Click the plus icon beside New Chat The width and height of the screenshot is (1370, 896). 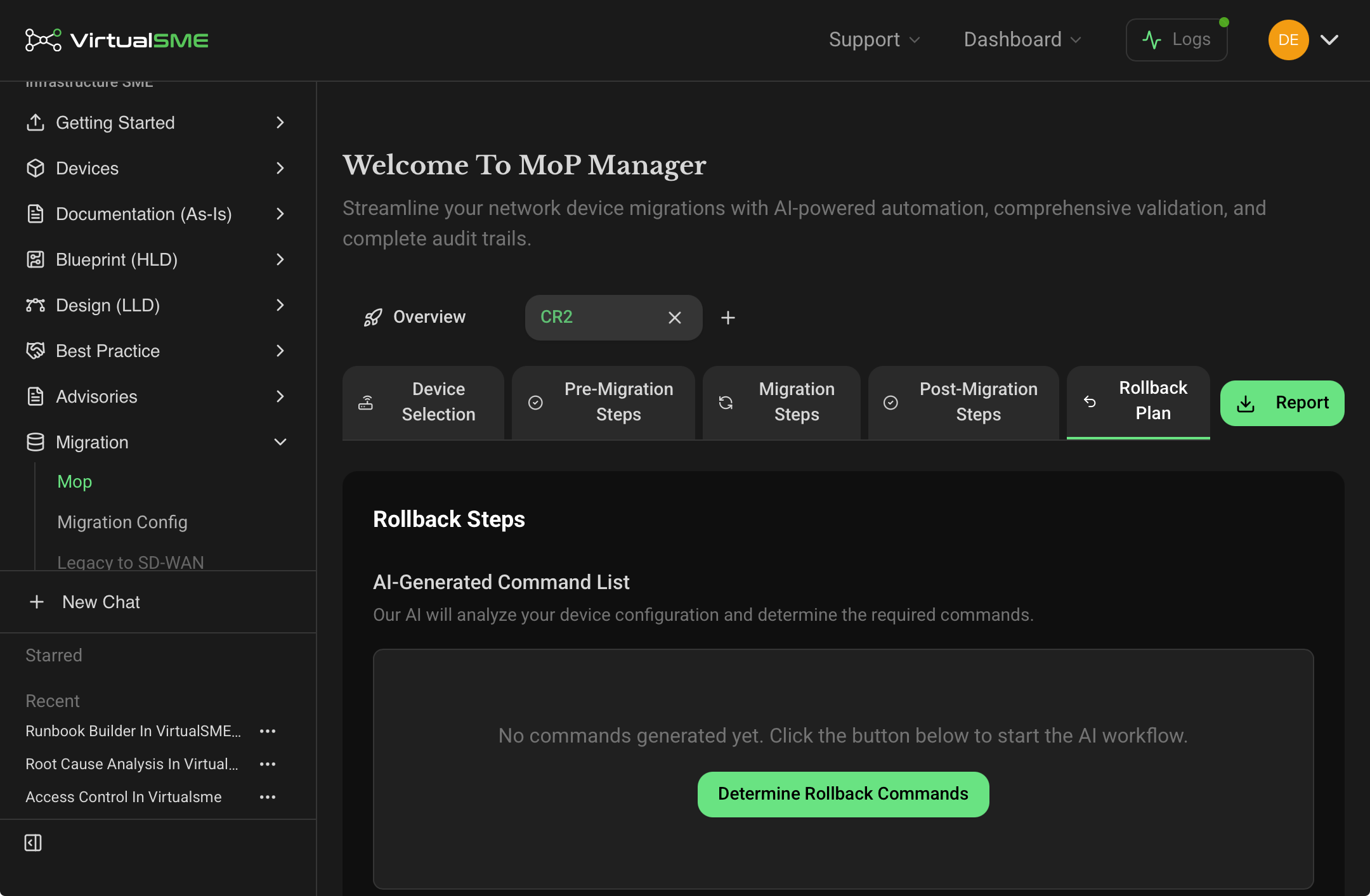click(x=37, y=602)
